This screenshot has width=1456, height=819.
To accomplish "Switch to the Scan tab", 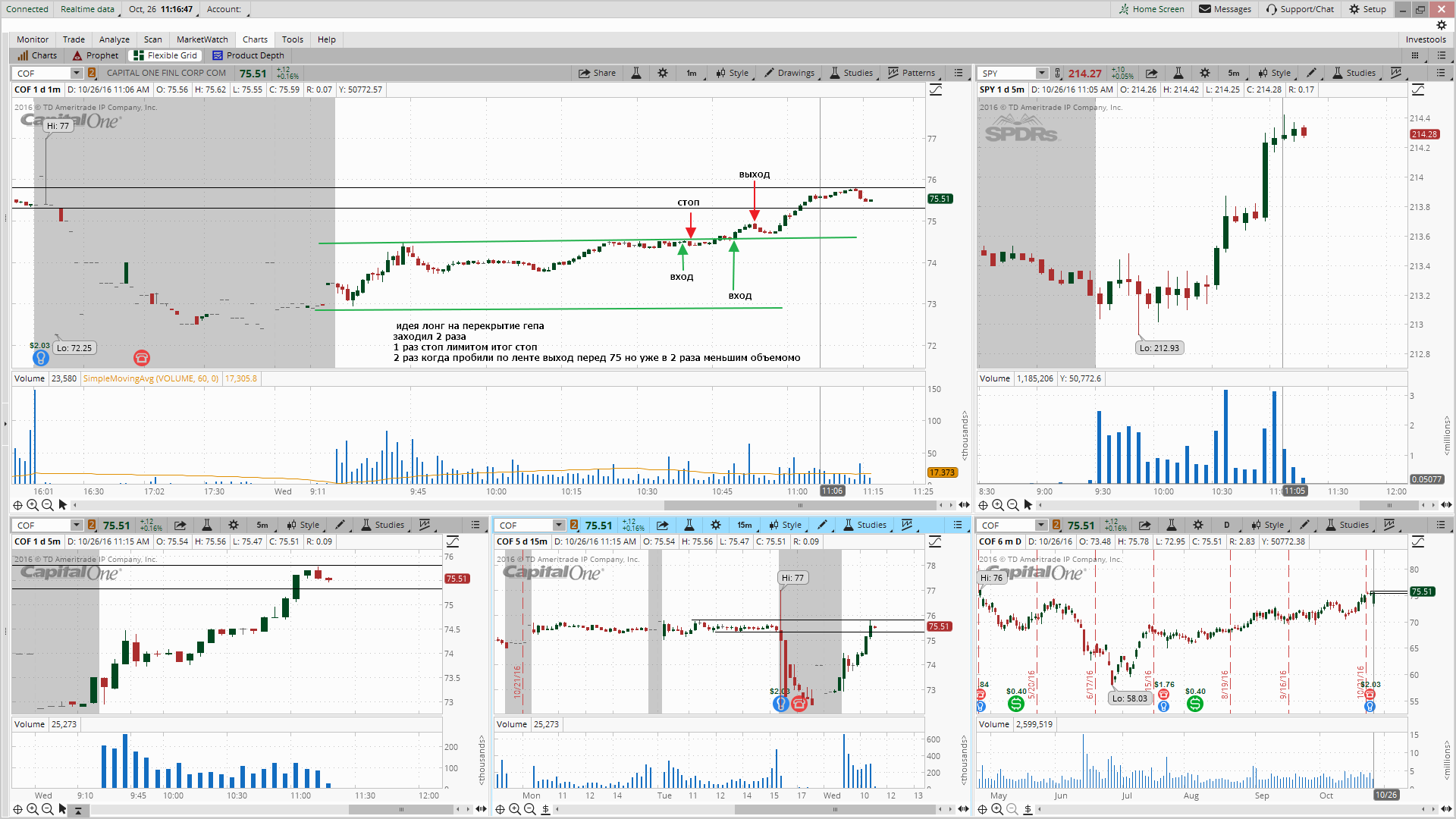I will (x=153, y=39).
